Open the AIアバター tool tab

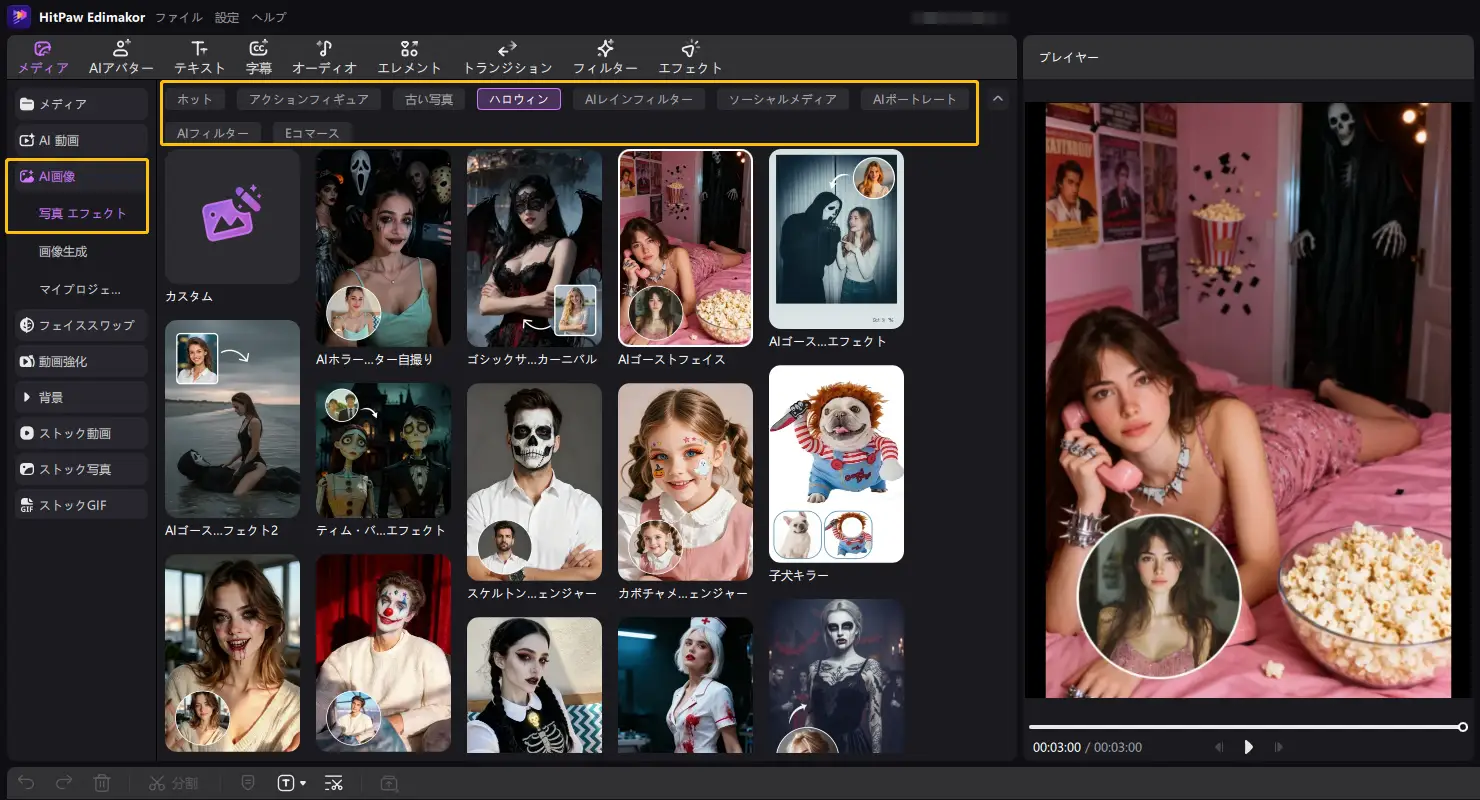click(121, 57)
